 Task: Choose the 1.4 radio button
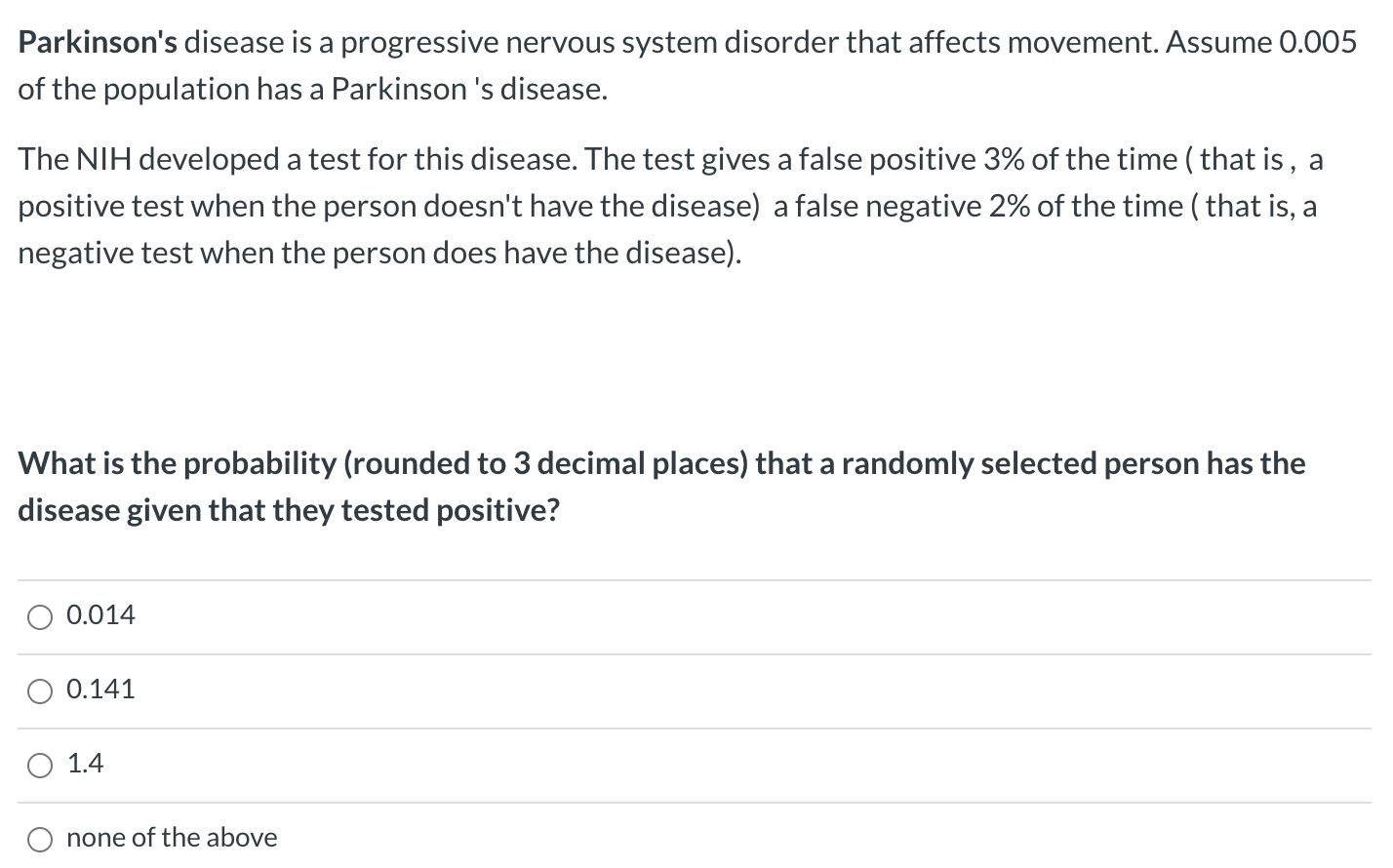point(40,766)
